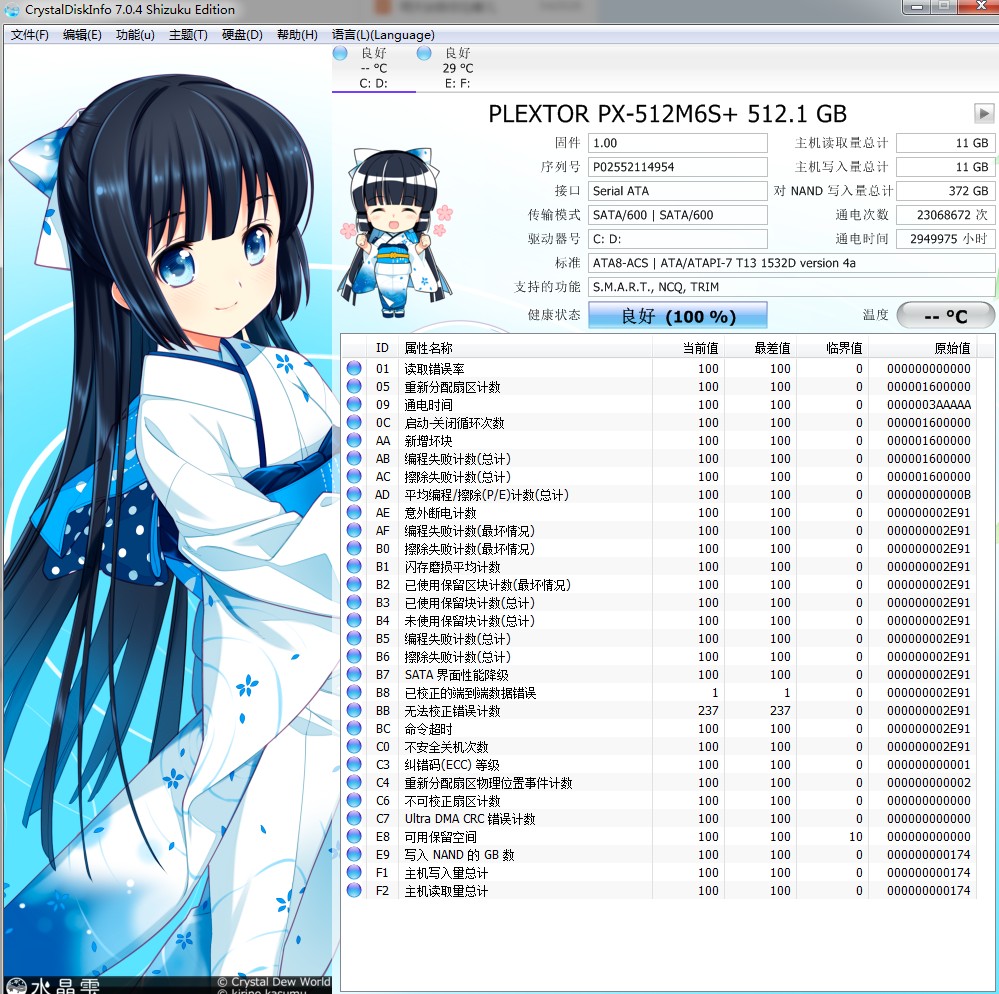This screenshot has width=999, height=994.
Task: Click the host writes total 11 GB value
Action: point(945,167)
